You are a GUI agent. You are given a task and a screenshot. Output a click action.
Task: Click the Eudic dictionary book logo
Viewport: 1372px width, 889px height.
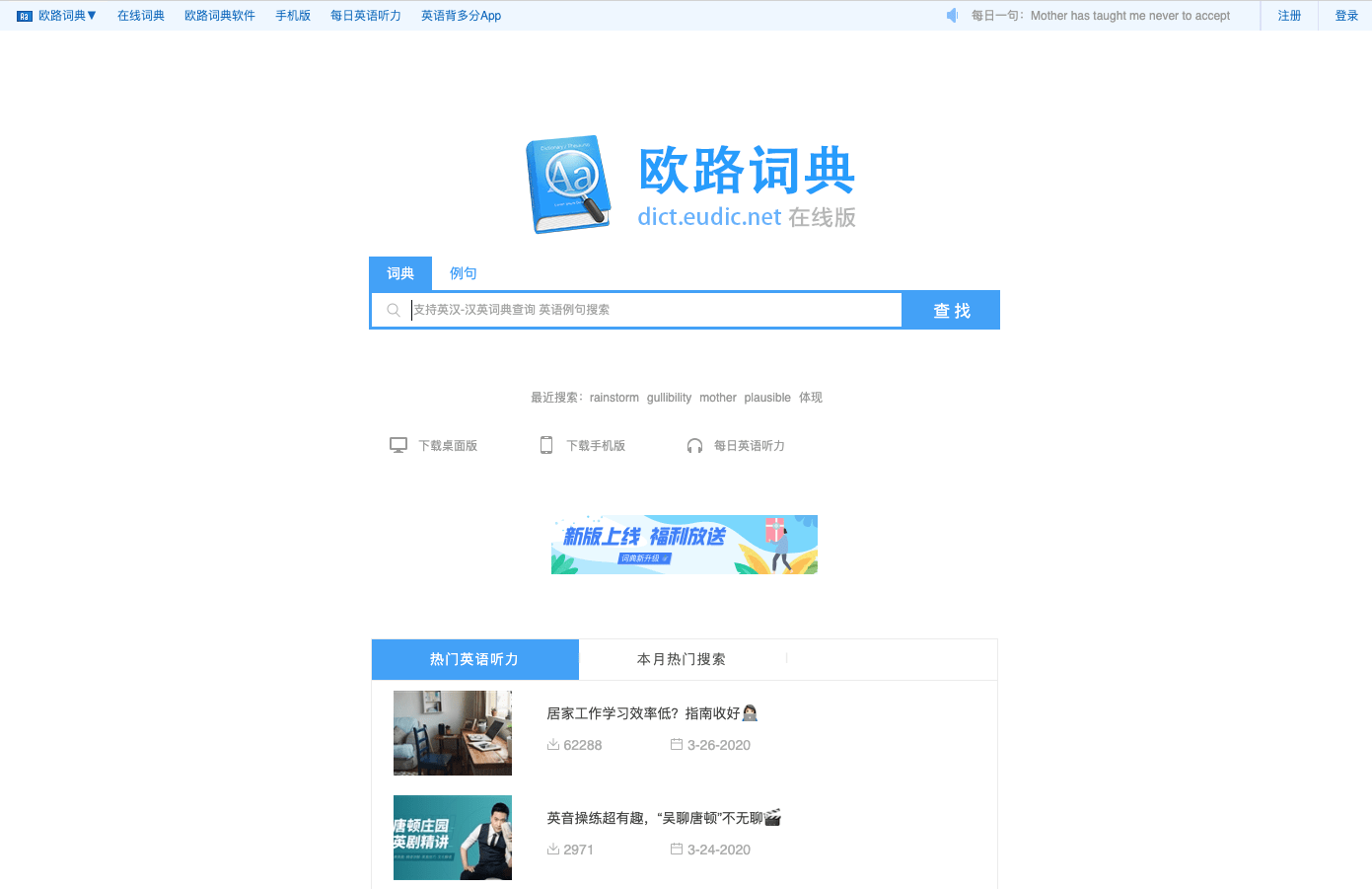(x=568, y=185)
